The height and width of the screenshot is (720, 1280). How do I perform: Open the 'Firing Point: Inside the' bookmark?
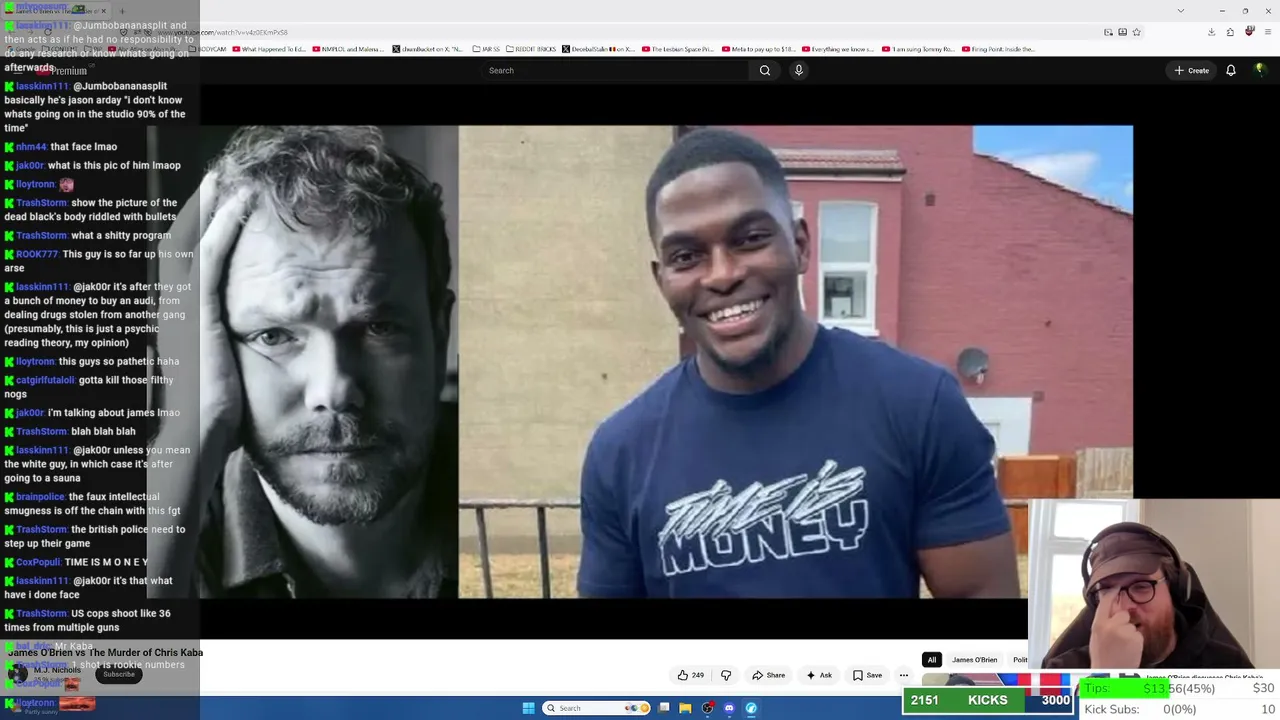click(x=998, y=49)
